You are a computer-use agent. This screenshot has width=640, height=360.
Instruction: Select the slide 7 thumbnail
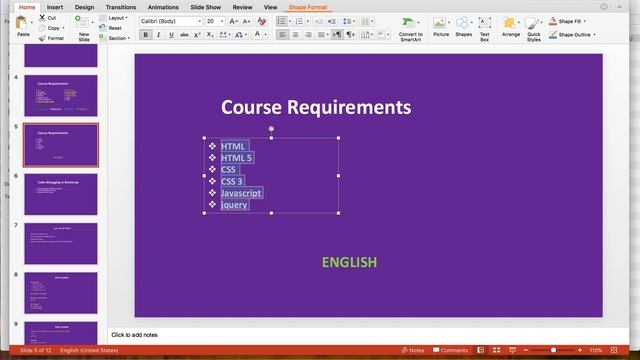point(61,244)
